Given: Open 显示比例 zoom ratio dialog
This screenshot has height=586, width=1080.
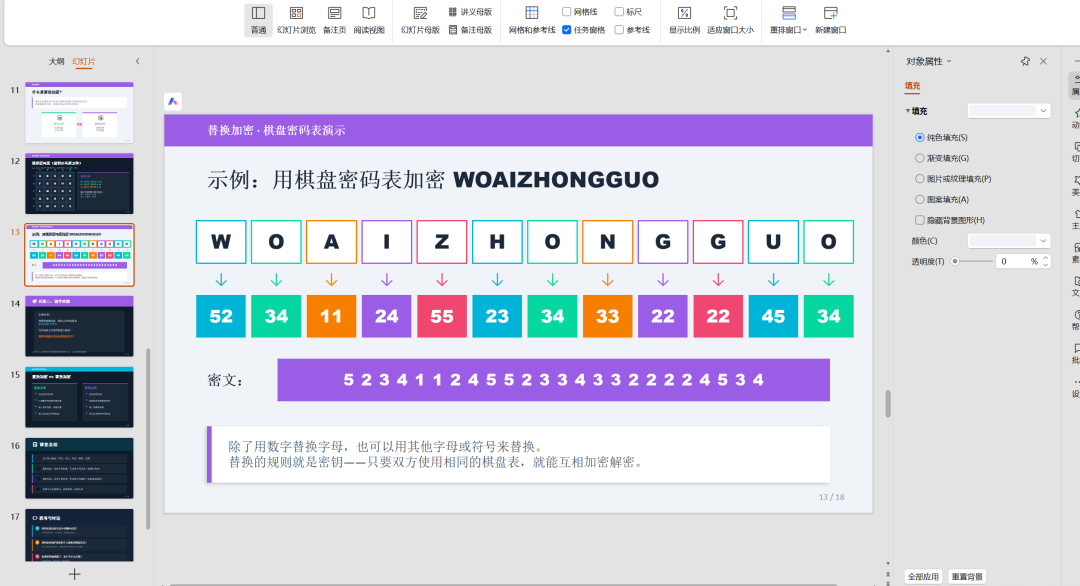Looking at the screenshot, I should coord(684,20).
